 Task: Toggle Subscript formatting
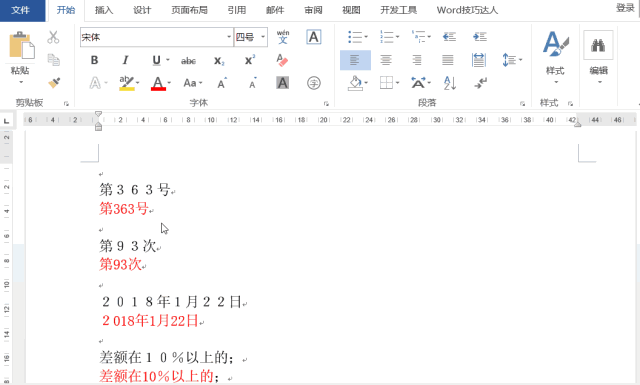219,61
